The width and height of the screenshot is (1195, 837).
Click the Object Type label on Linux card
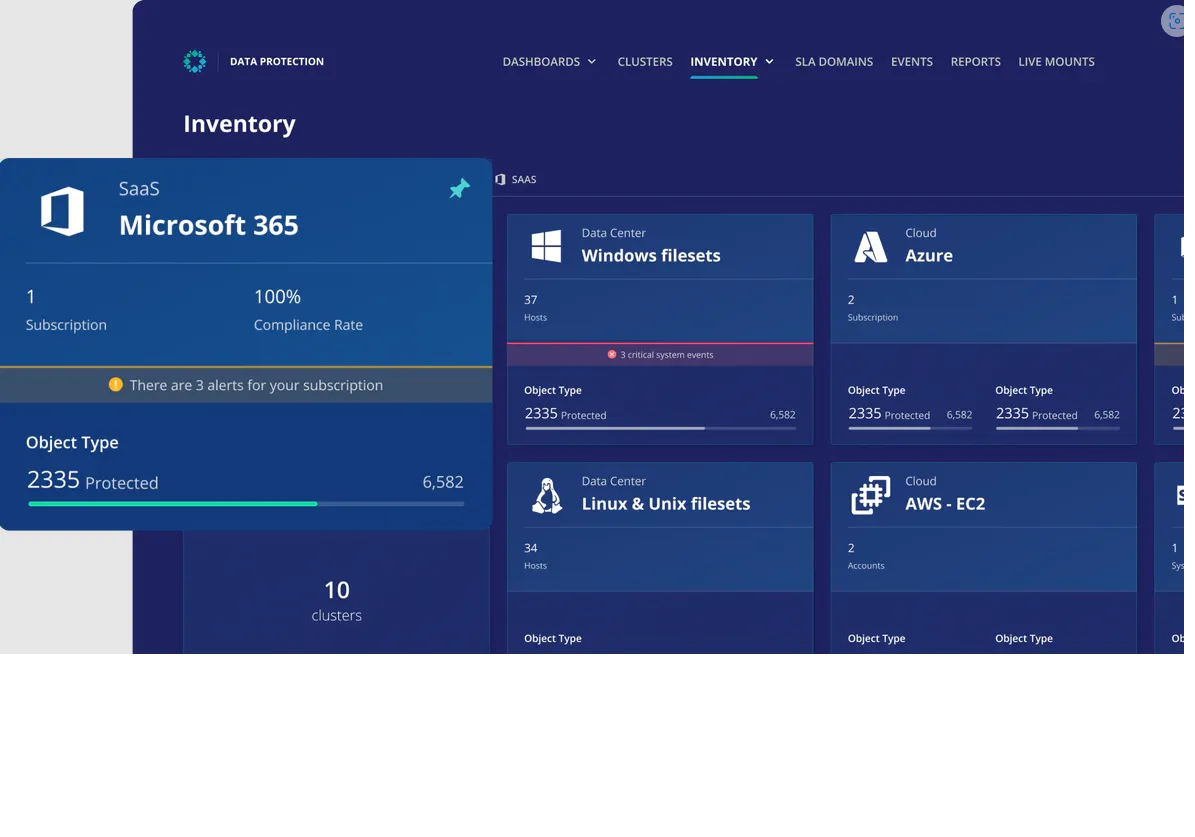pyautogui.click(x=553, y=638)
